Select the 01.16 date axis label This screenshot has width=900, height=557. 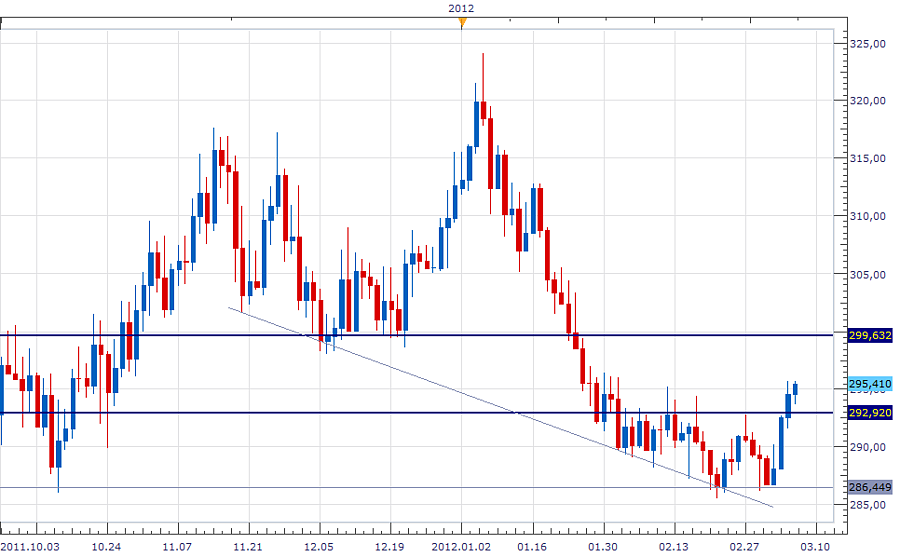pos(531,546)
